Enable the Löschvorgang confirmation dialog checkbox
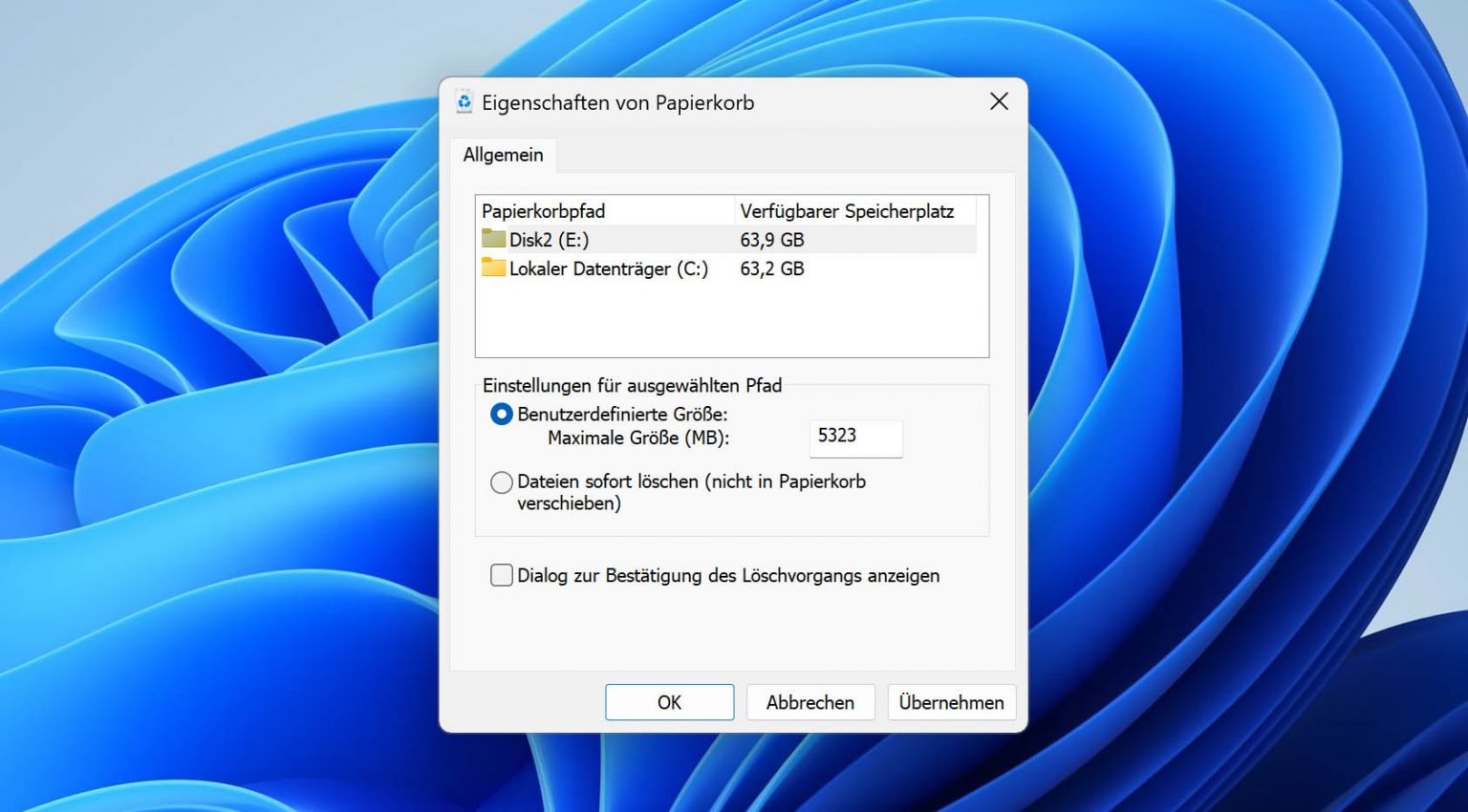 tap(502, 575)
